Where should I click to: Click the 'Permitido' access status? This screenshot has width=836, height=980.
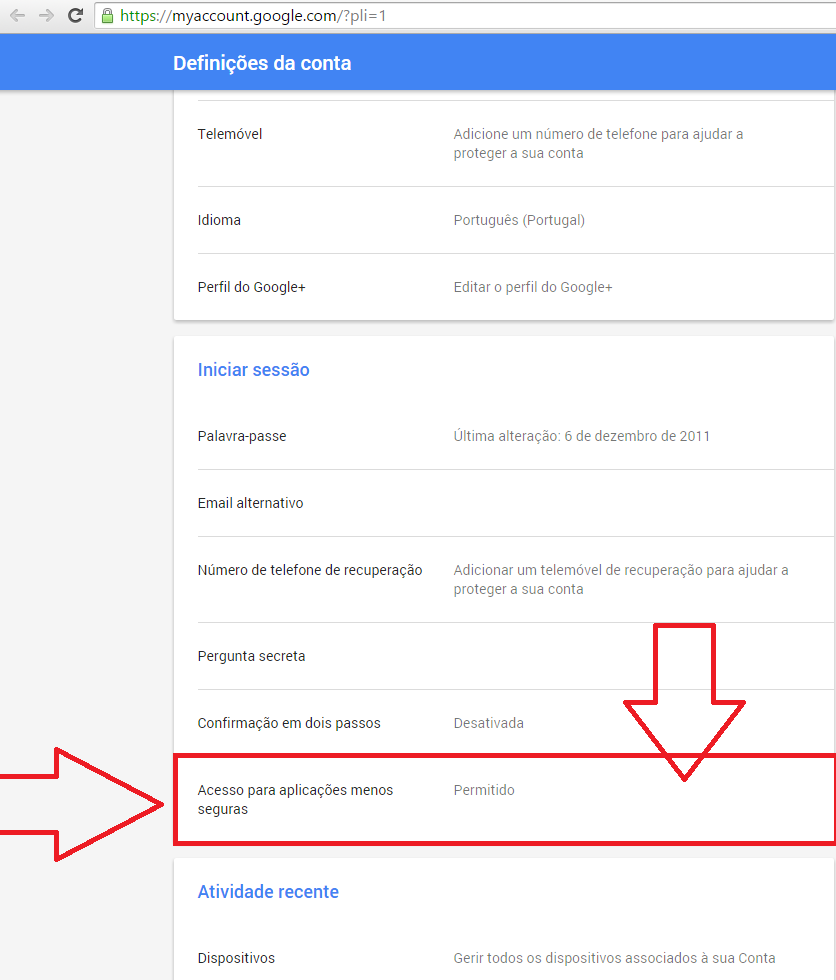484,790
